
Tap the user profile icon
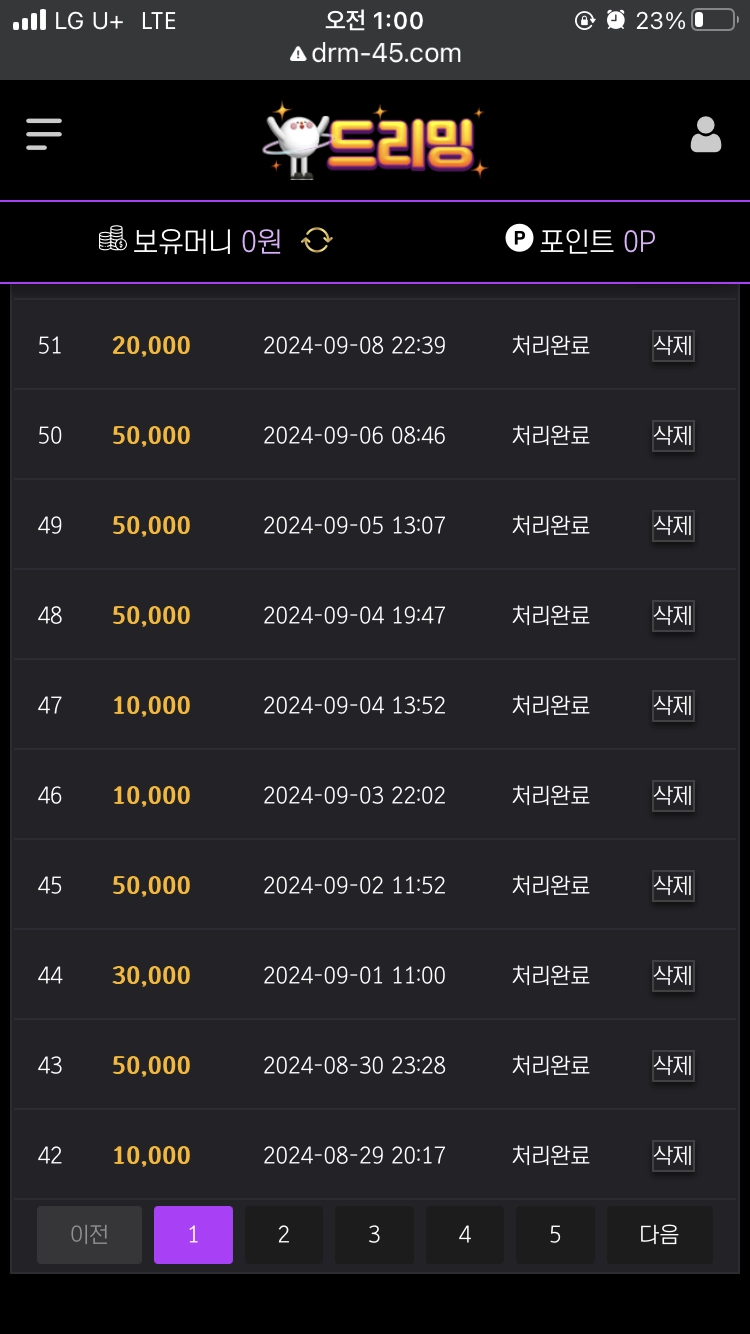pyautogui.click(x=706, y=134)
